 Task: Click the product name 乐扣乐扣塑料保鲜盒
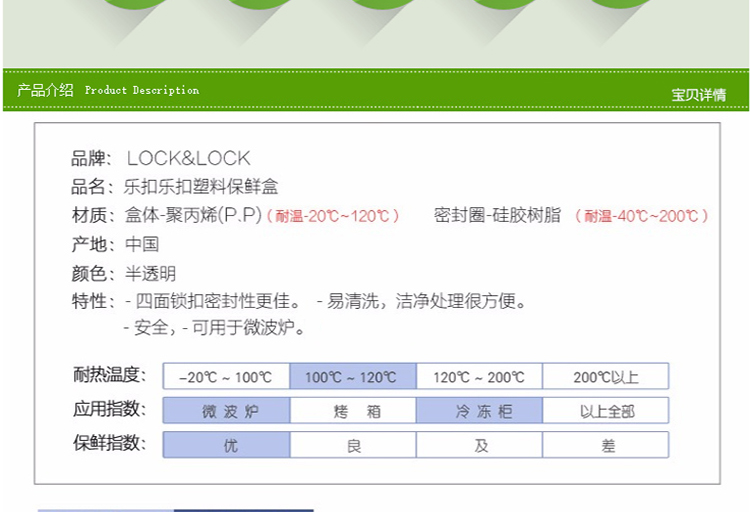pos(201,187)
